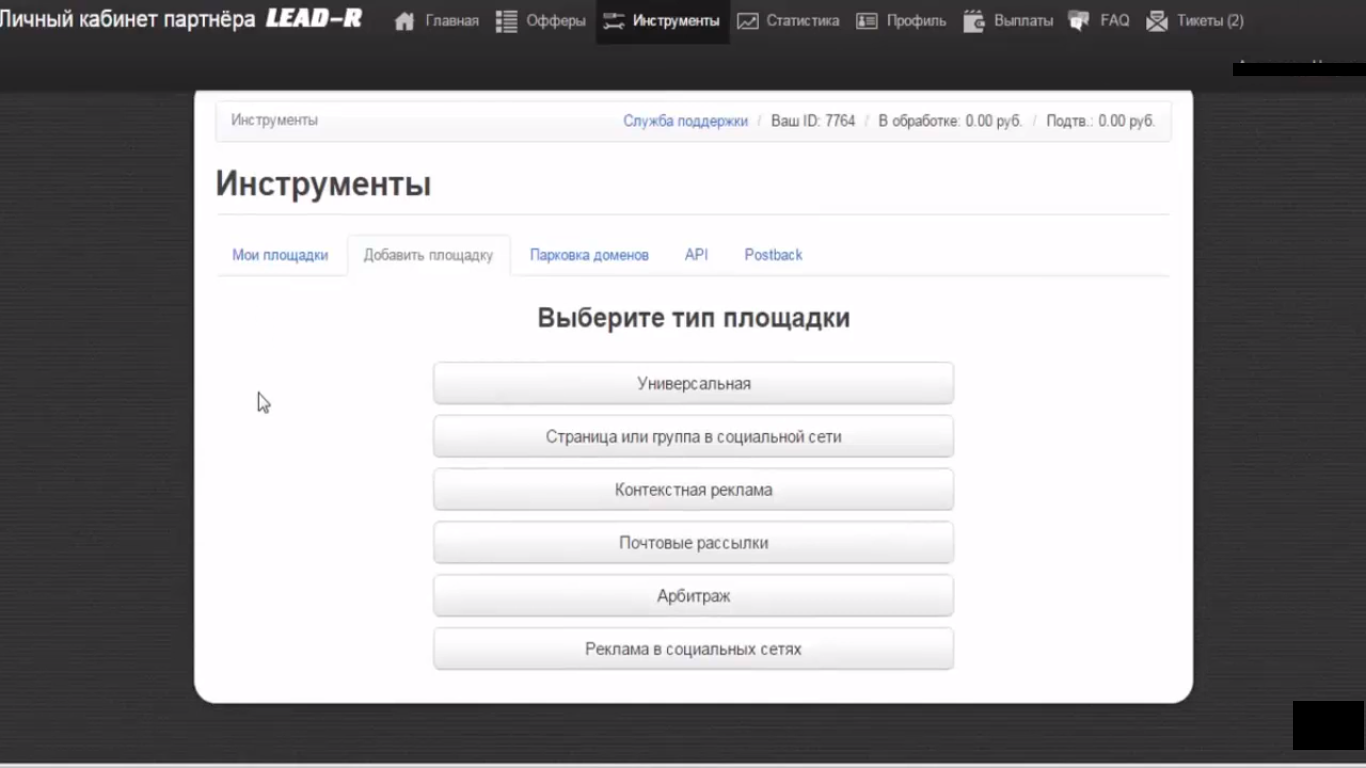Select Страница или группа в социальной сети
Viewport: 1366px width, 768px height.
pos(693,436)
